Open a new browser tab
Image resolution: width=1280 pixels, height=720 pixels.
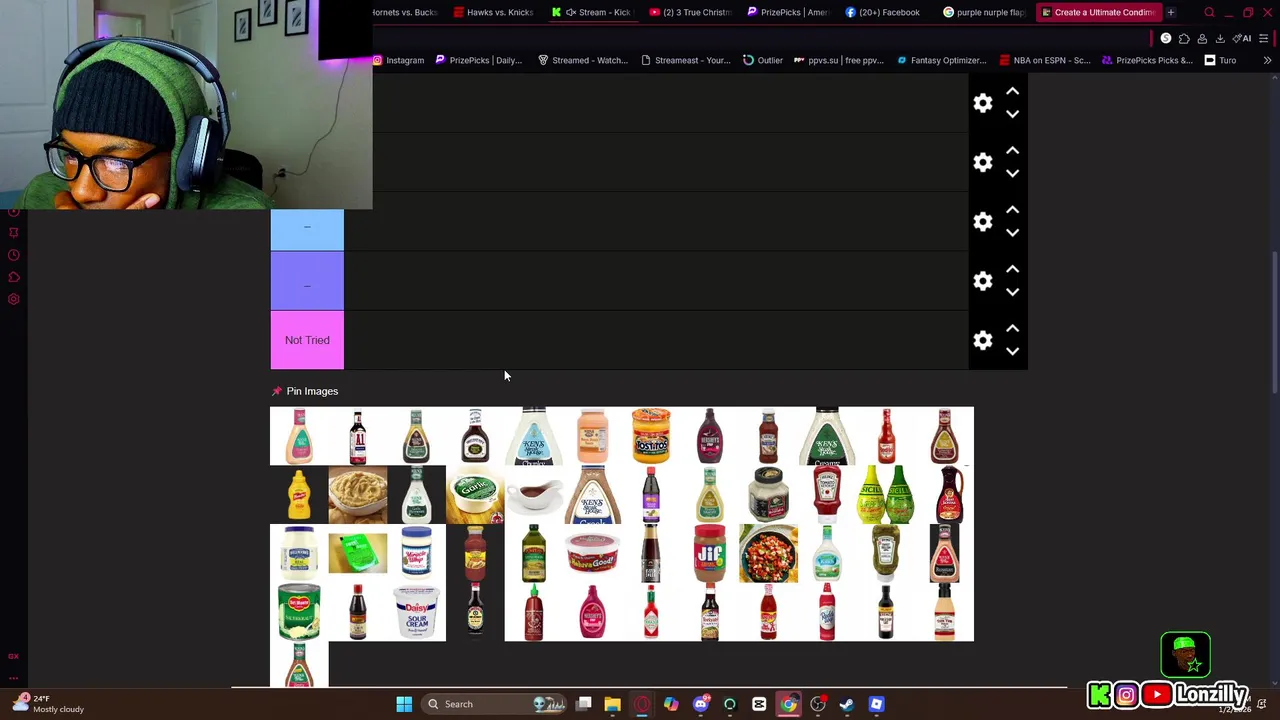click(x=1170, y=12)
